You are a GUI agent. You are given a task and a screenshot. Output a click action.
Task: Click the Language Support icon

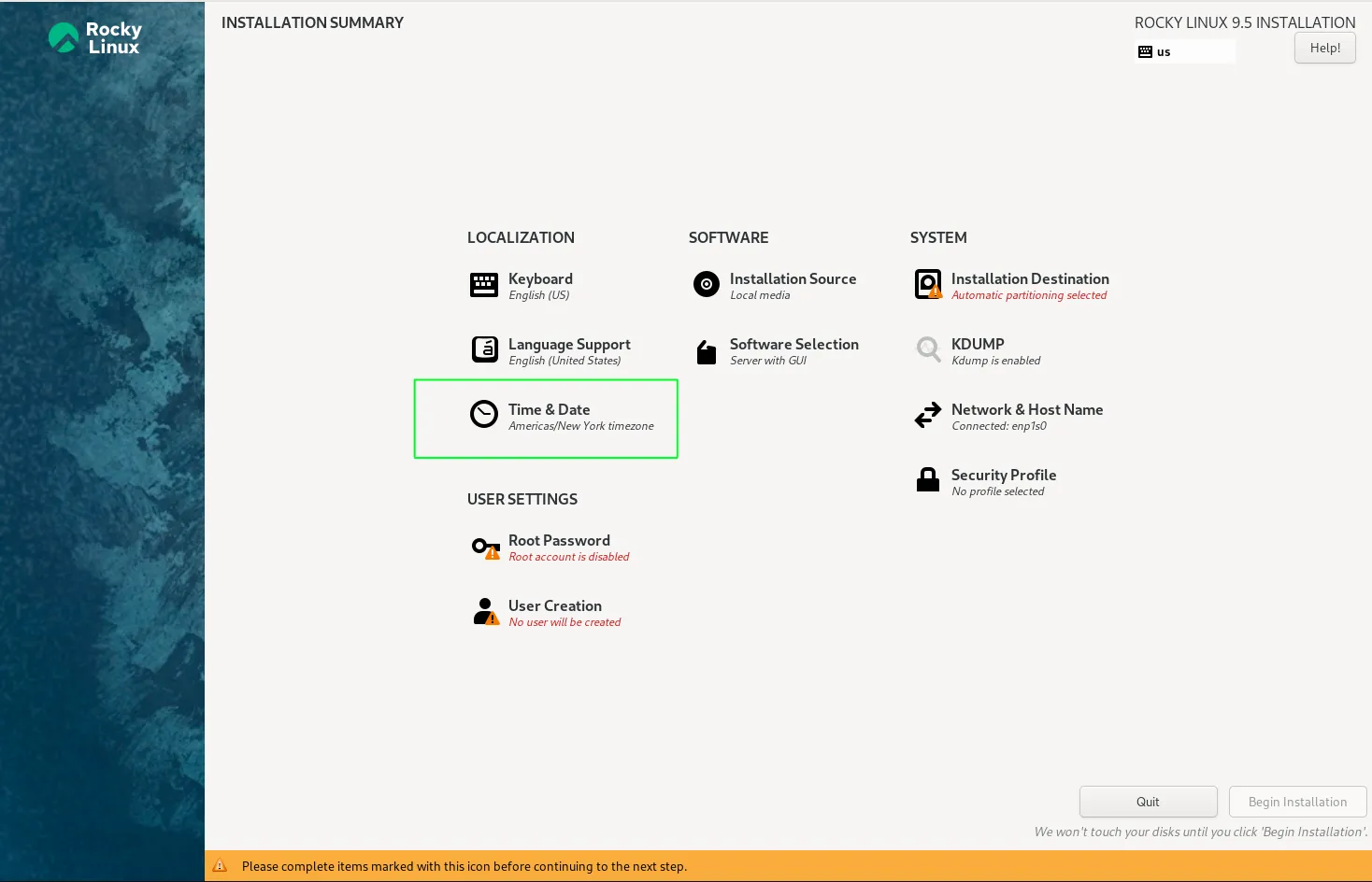(x=485, y=349)
